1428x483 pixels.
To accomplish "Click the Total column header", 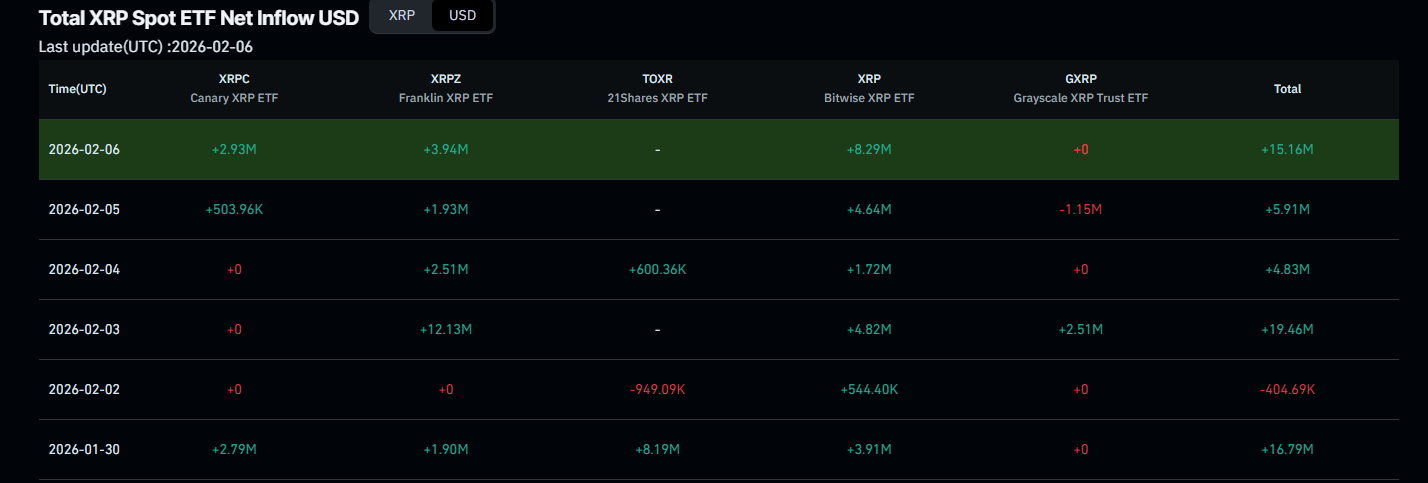I will tap(1287, 89).
